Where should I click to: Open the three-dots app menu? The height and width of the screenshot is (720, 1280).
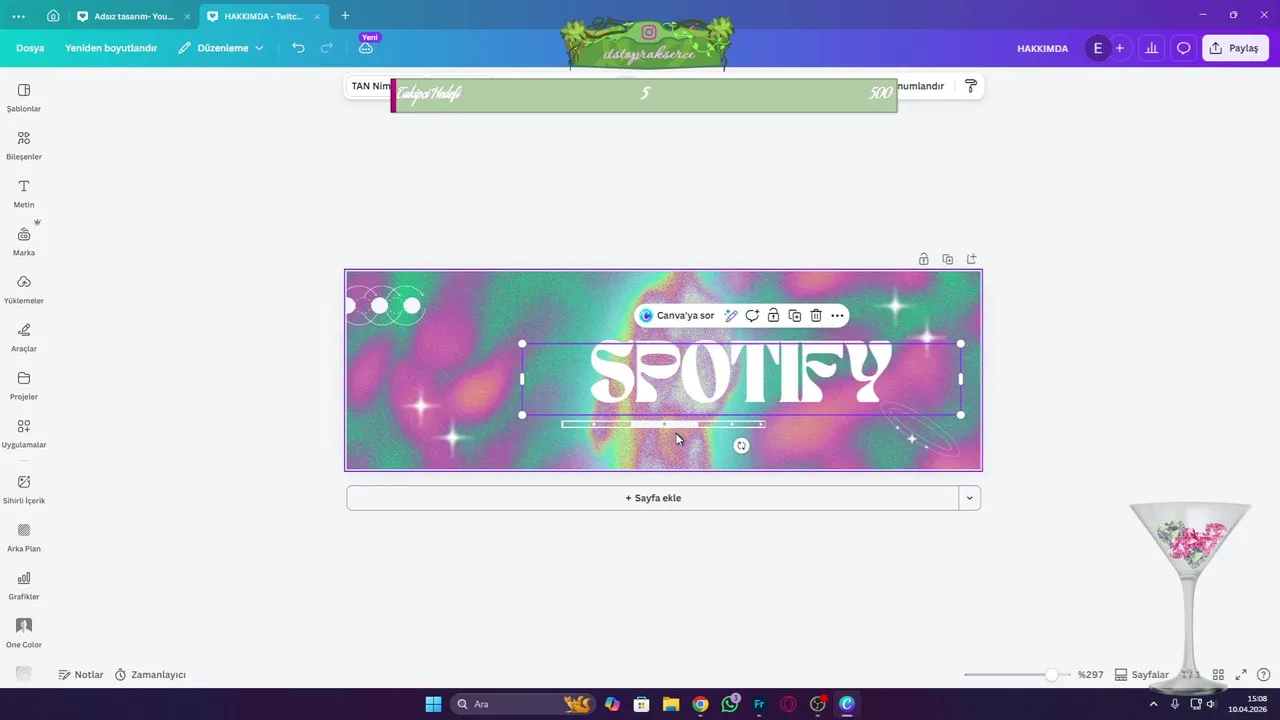pos(18,16)
